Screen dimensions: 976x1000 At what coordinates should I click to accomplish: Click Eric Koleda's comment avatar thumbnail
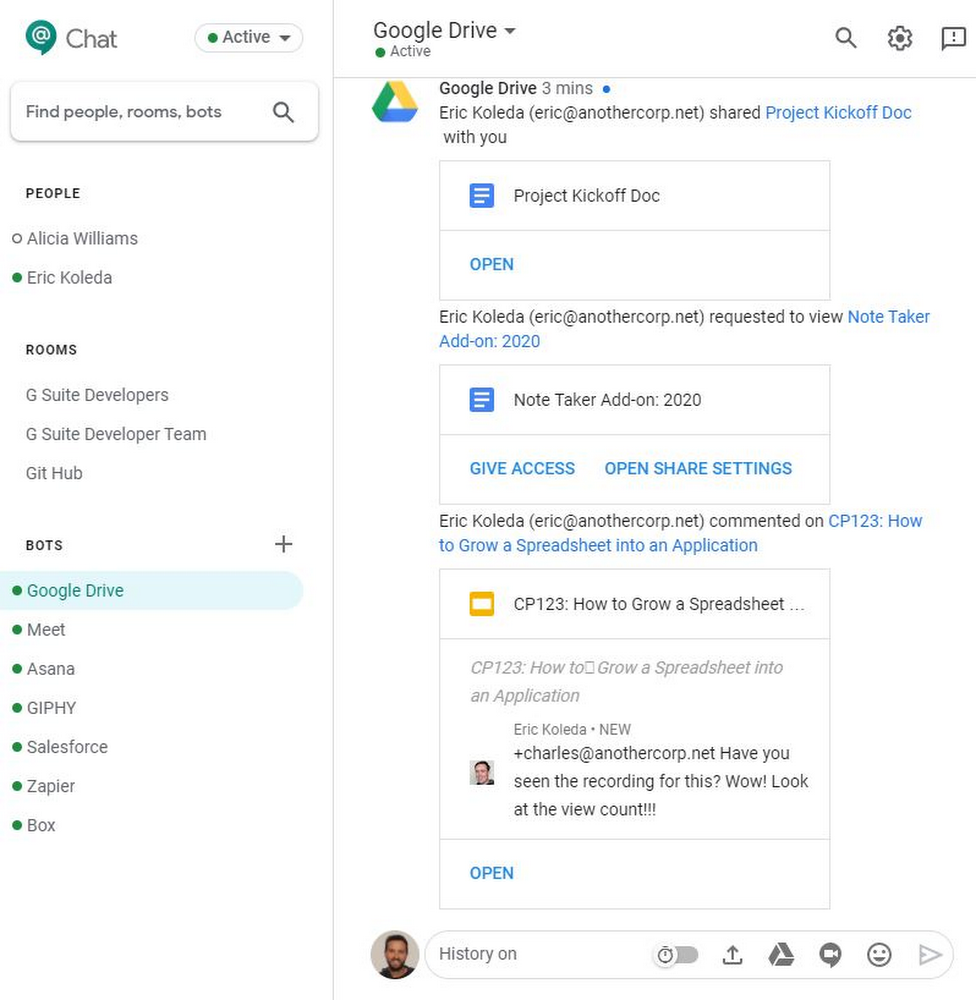click(482, 772)
